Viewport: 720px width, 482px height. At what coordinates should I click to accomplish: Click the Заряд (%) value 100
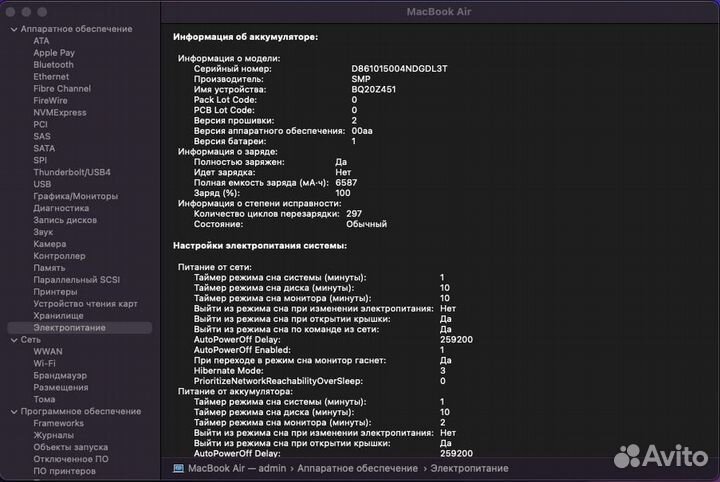click(343, 193)
